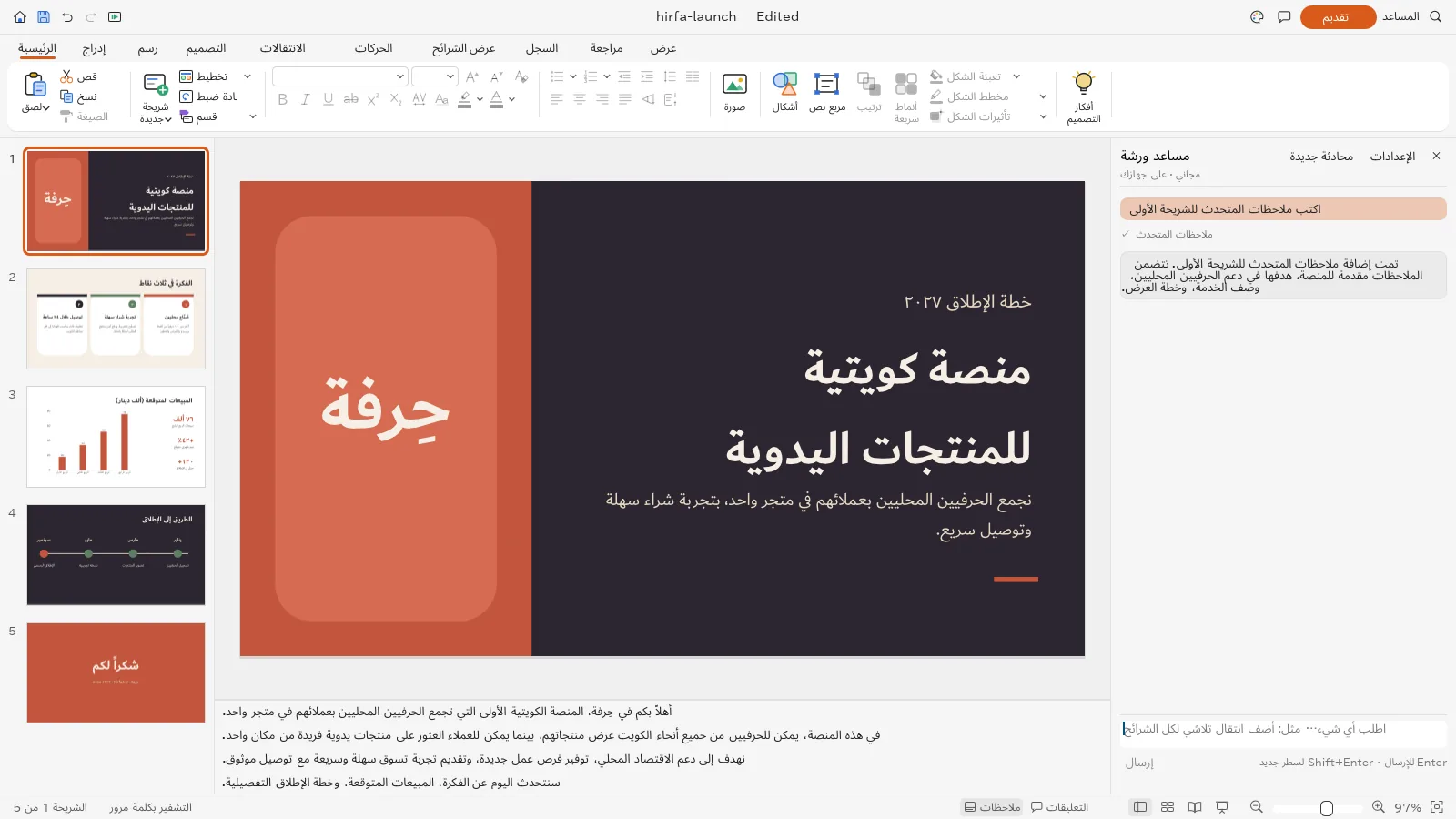Expand the Layout (تخطيط) dropdown arrow
This screenshot has width=1456, height=819.
pyautogui.click(x=248, y=76)
